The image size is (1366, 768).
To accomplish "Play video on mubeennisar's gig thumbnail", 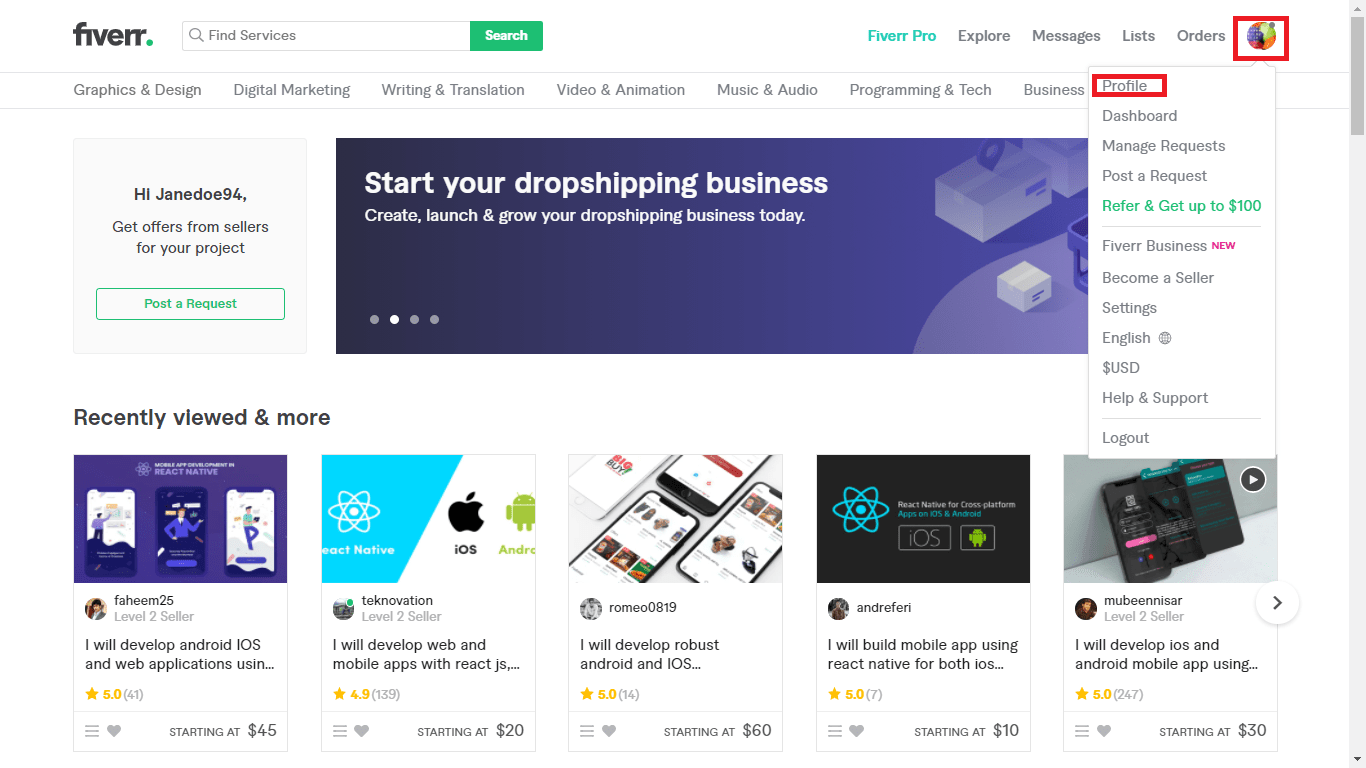I will tap(1253, 480).
